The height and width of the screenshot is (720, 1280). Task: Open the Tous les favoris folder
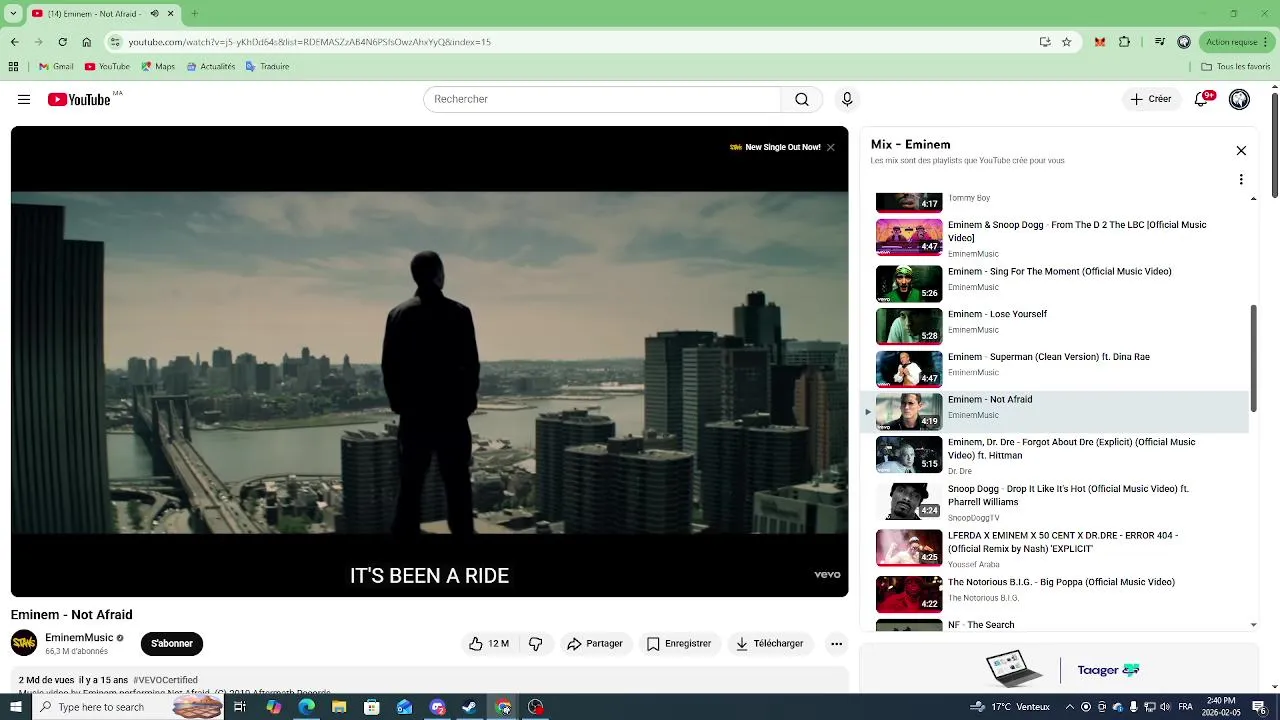coord(1236,67)
